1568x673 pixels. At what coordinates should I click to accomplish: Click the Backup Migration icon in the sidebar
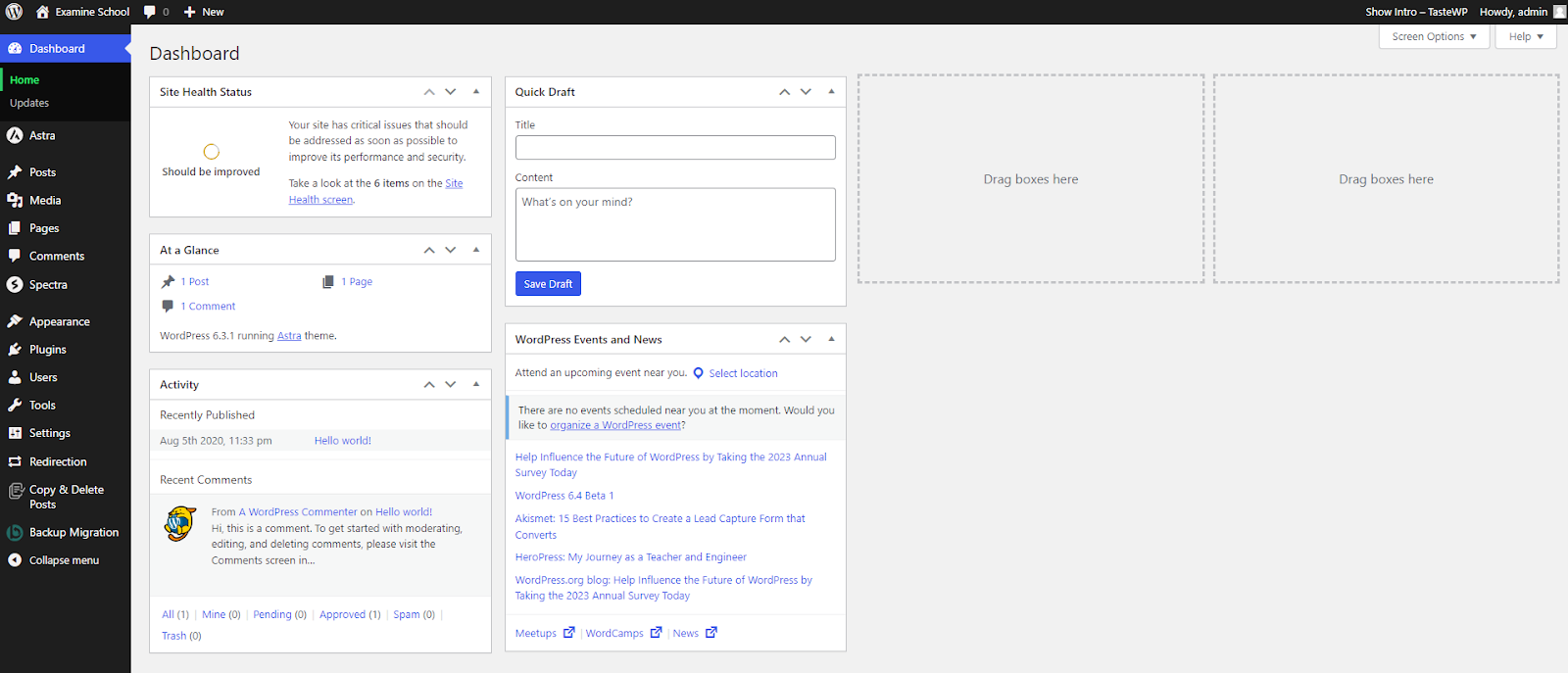[x=15, y=533]
